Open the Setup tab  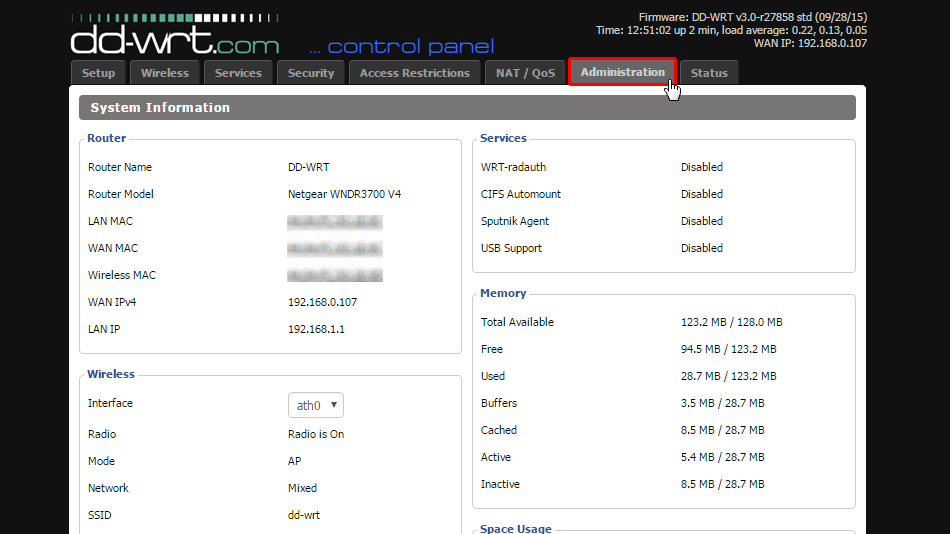coord(98,73)
